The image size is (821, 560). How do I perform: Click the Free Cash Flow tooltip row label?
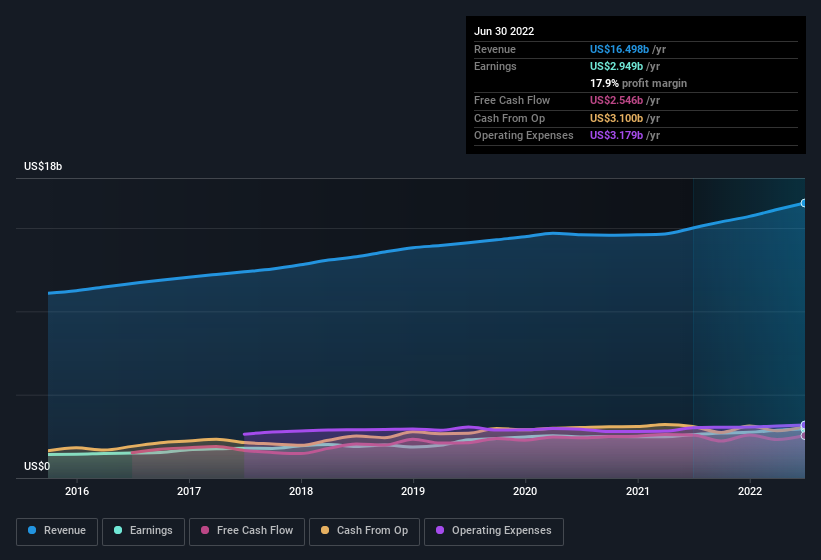click(512, 100)
